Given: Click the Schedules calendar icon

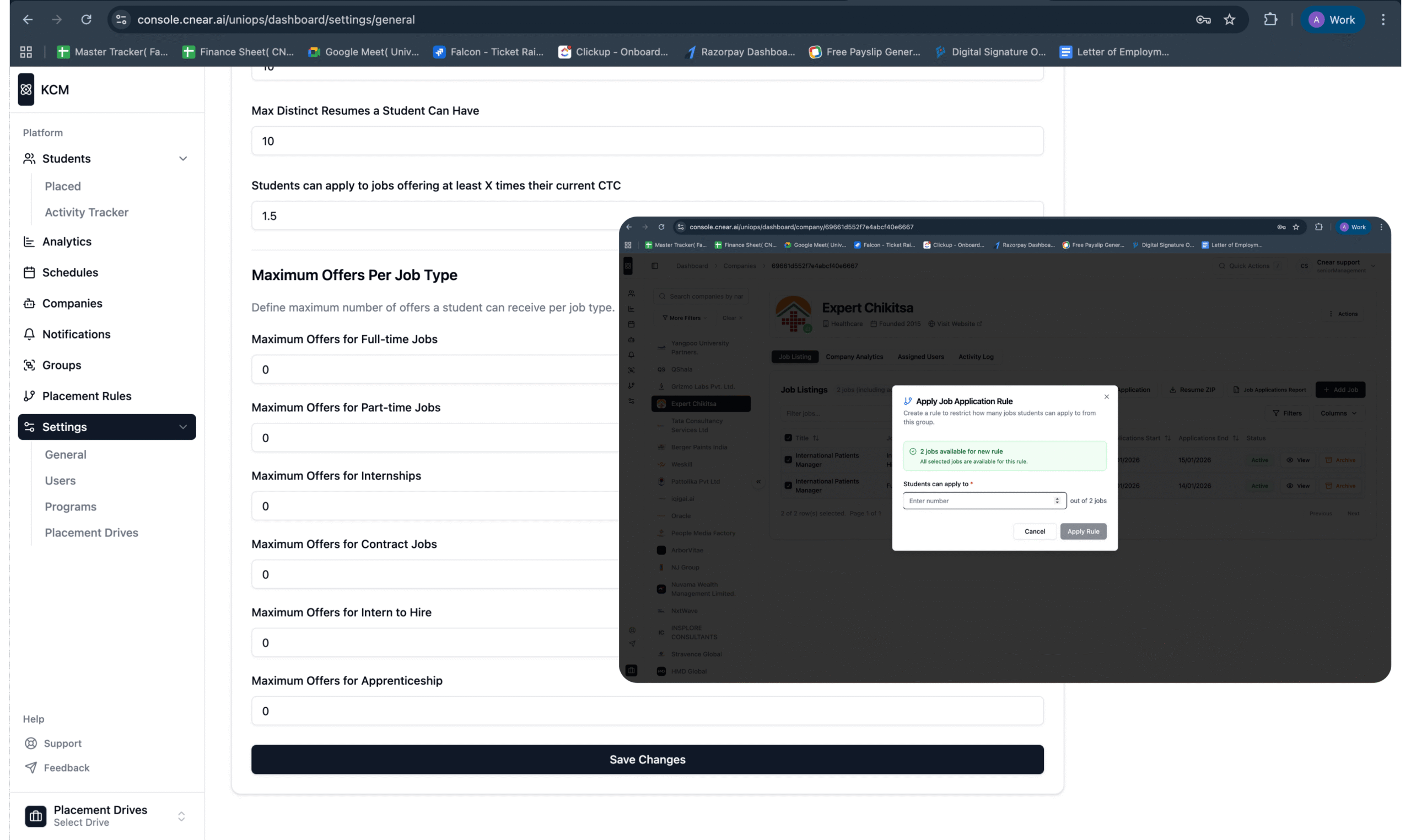Looking at the screenshot, I should pos(29,272).
